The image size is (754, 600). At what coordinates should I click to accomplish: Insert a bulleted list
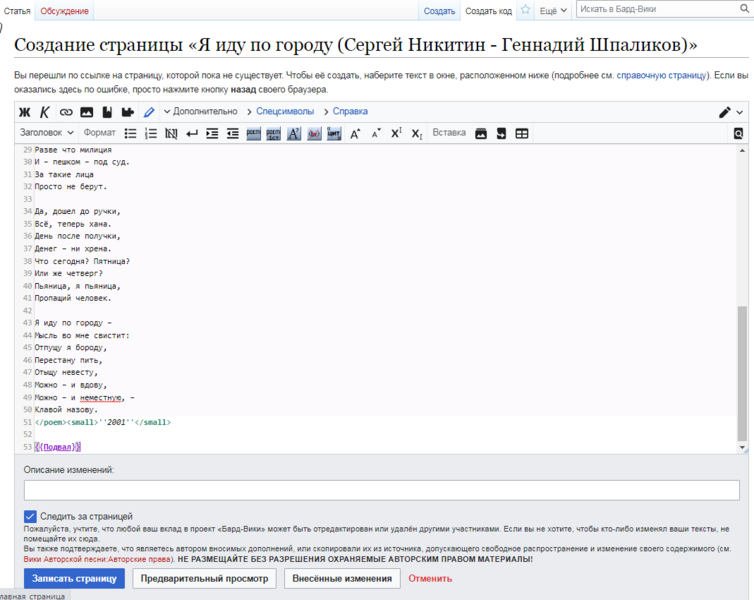(130, 133)
